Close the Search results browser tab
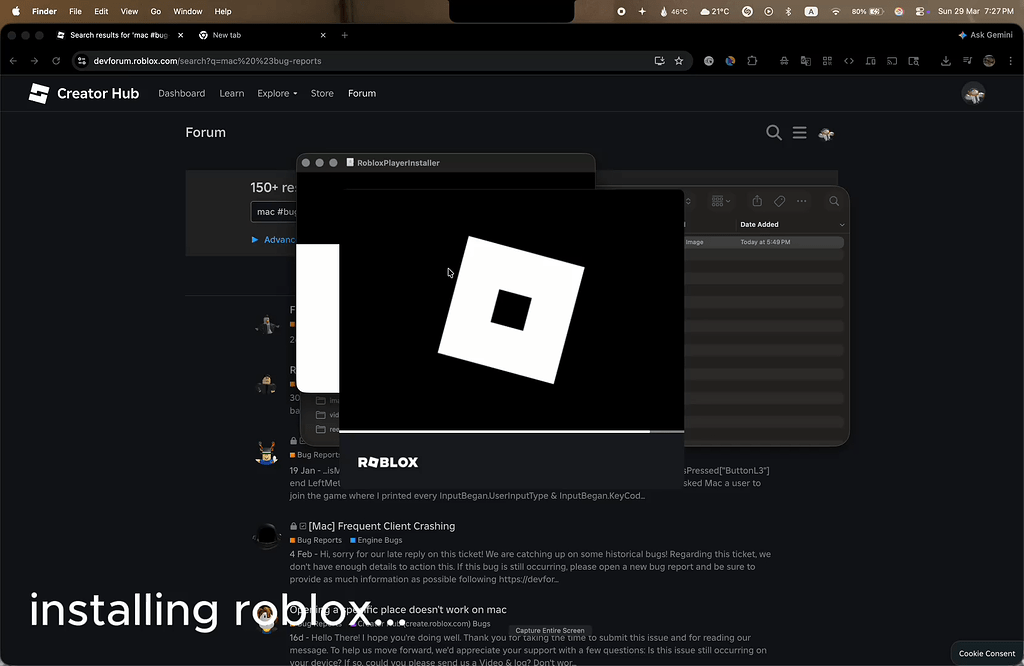This screenshot has width=1024, height=666. pos(181,35)
